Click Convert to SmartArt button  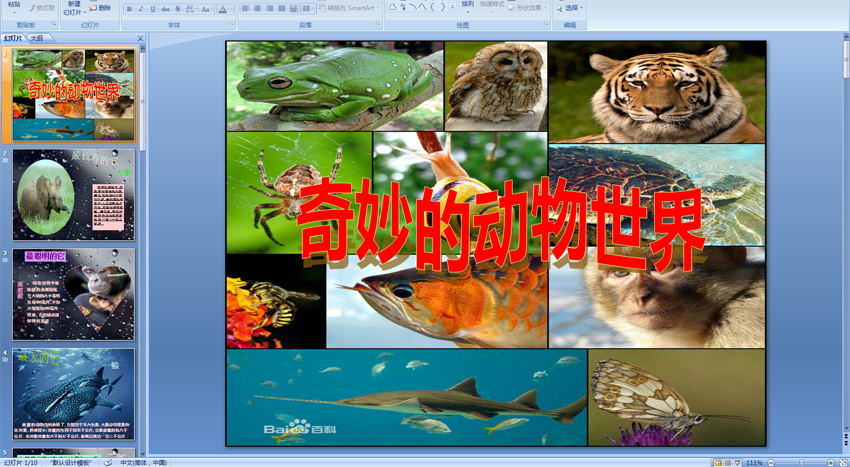[350, 8]
